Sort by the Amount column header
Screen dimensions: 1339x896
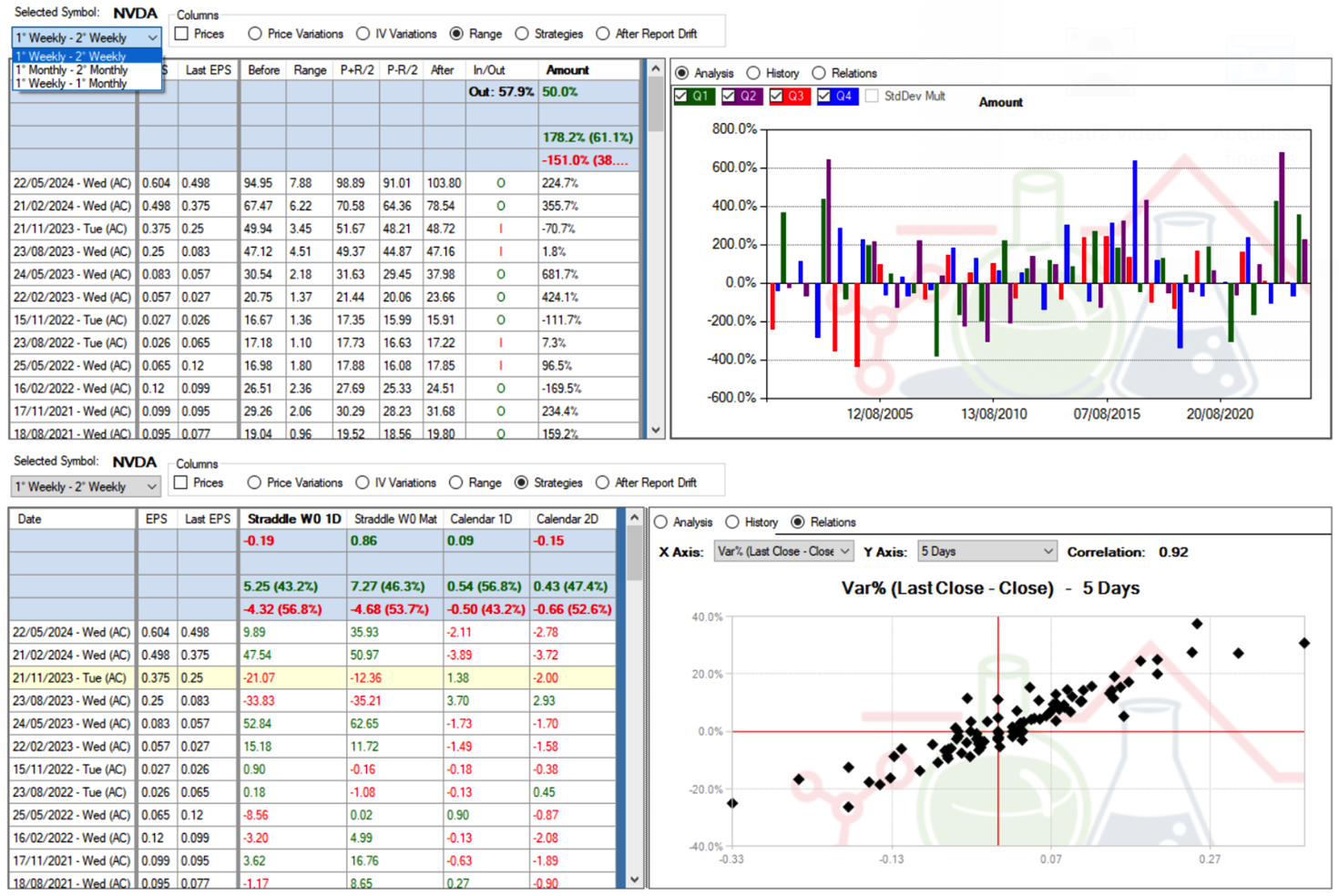590,70
